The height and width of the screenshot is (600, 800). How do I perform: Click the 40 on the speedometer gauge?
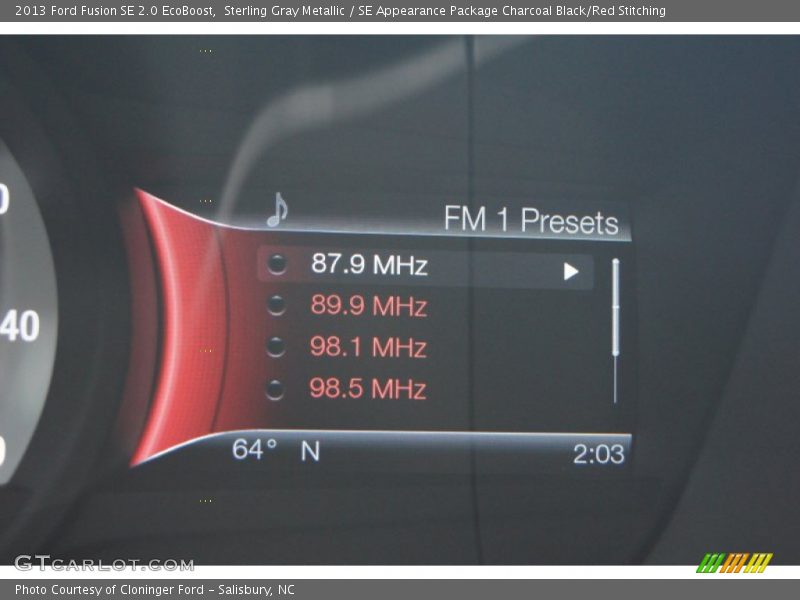[x=19, y=326]
